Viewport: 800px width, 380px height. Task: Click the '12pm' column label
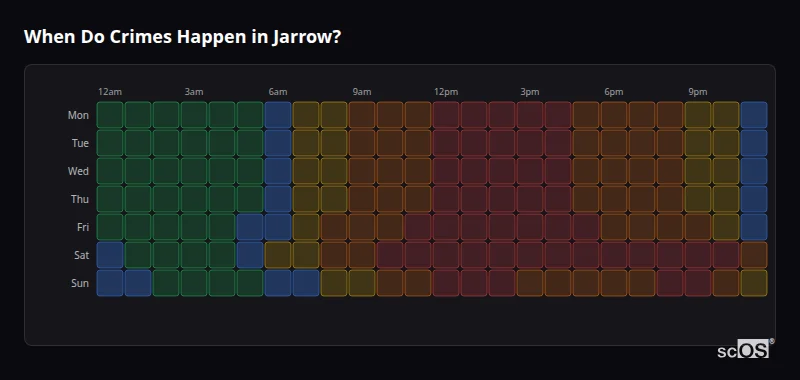point(446,92)
